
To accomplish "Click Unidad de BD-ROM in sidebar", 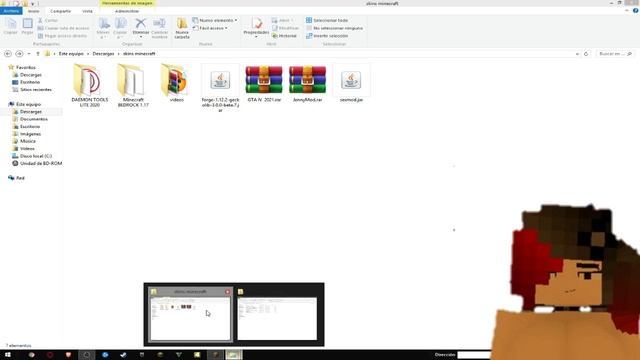I will point(41,163).
